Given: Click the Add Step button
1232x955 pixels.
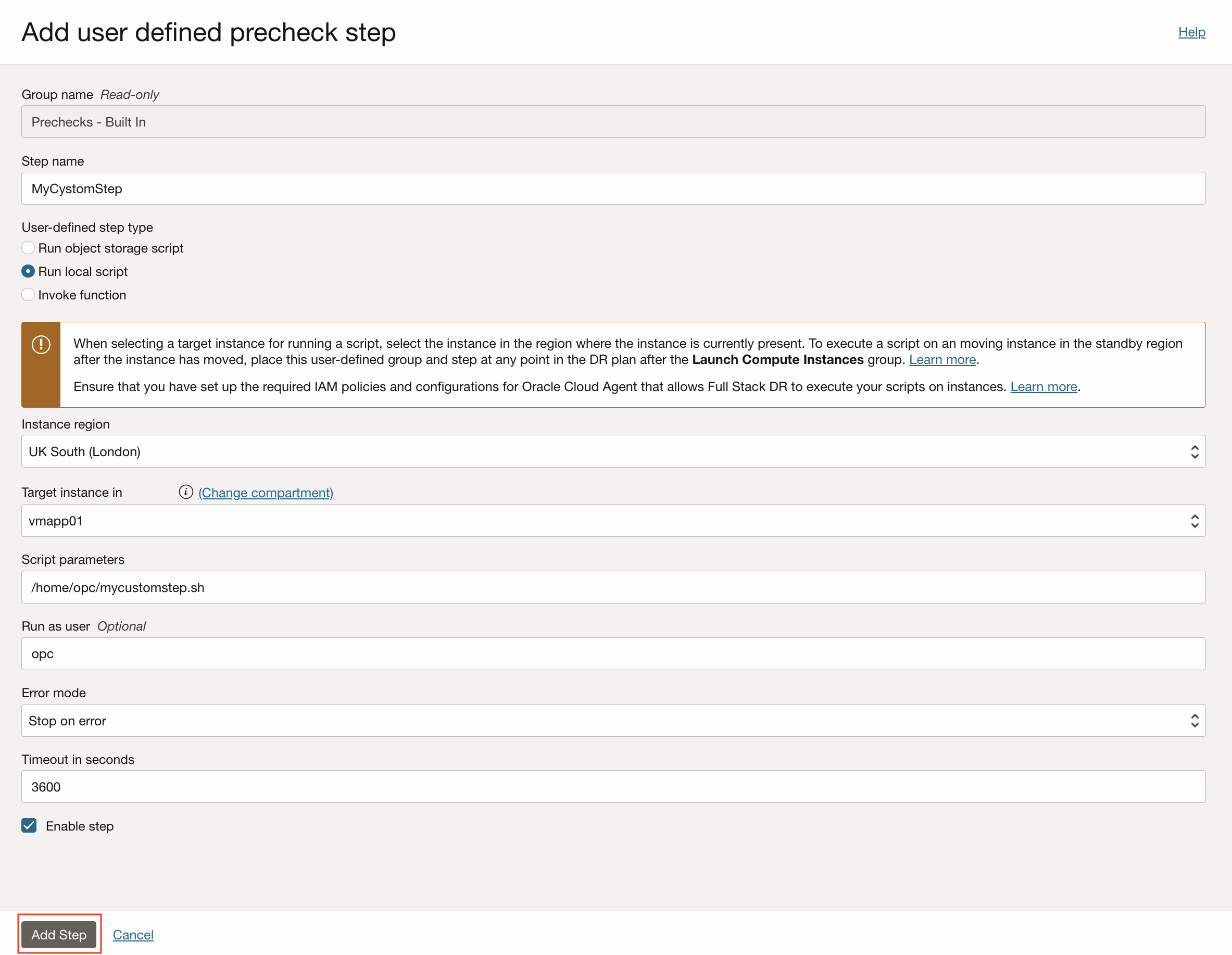Looking at the screenshot, I should [x=59, y=934].
